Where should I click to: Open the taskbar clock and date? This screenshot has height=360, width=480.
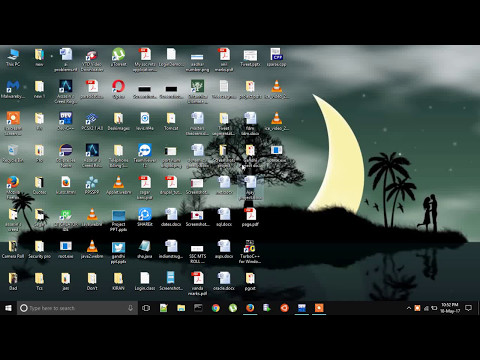tap(450, 308)
